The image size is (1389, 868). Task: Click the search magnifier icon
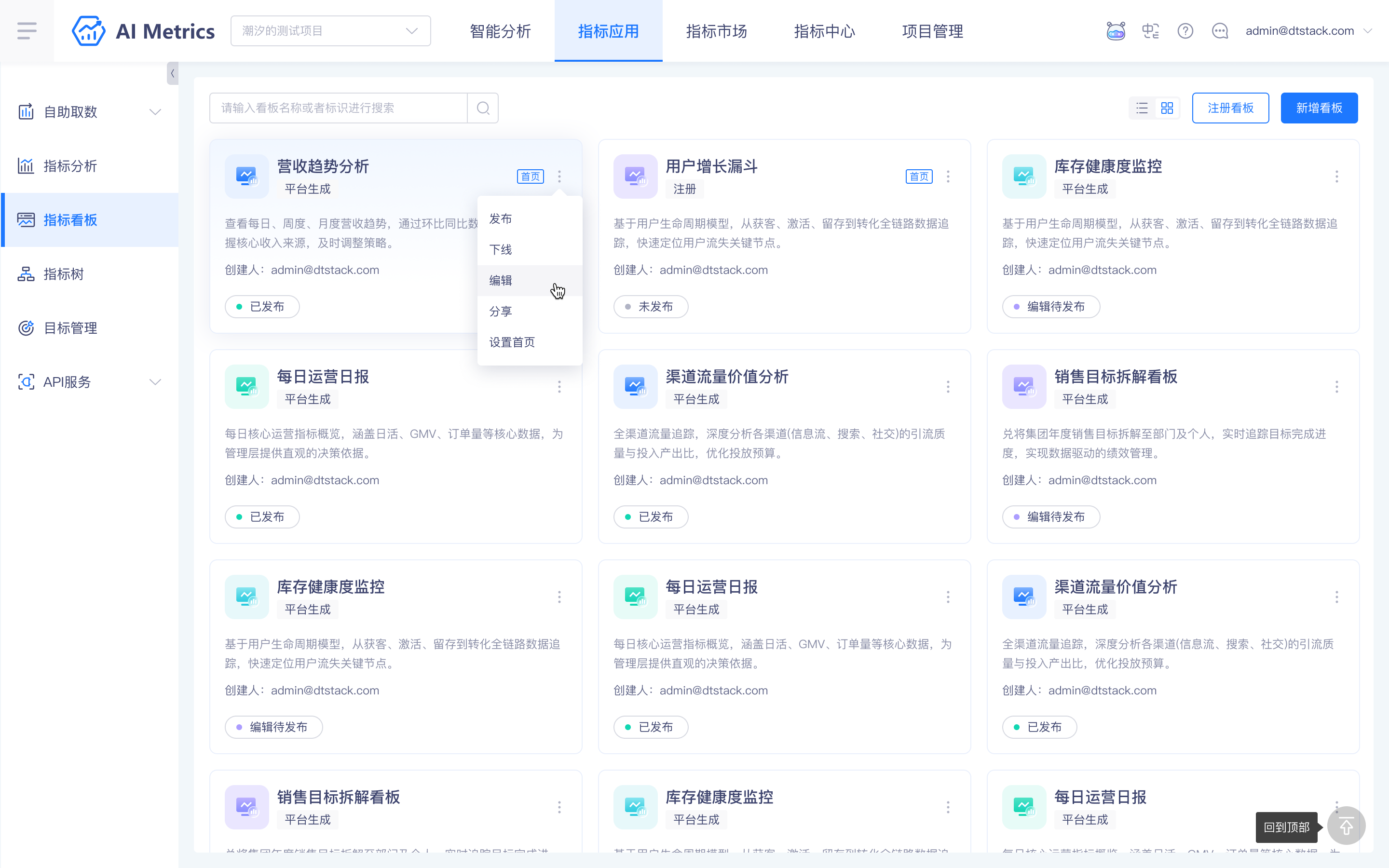tap(483, 108)
